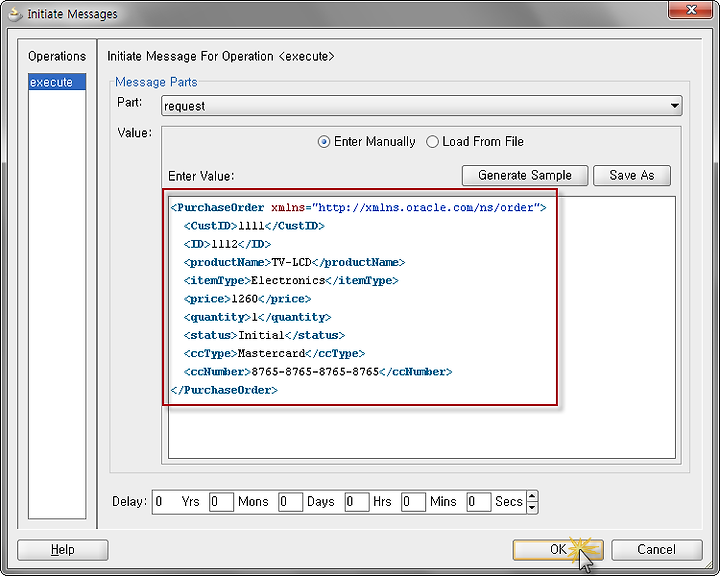
Task: Click the Save As button
Action: pyautogui.click(x=632, y=175)
